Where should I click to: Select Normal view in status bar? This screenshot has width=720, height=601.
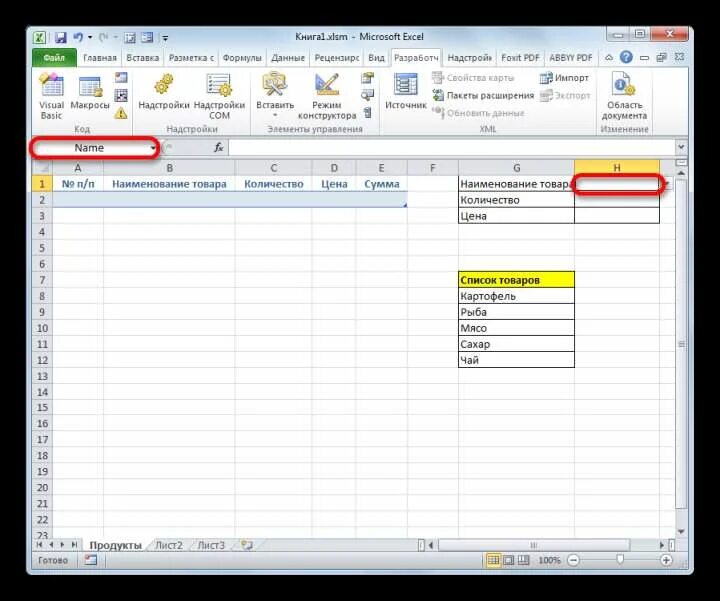(493, 560)
